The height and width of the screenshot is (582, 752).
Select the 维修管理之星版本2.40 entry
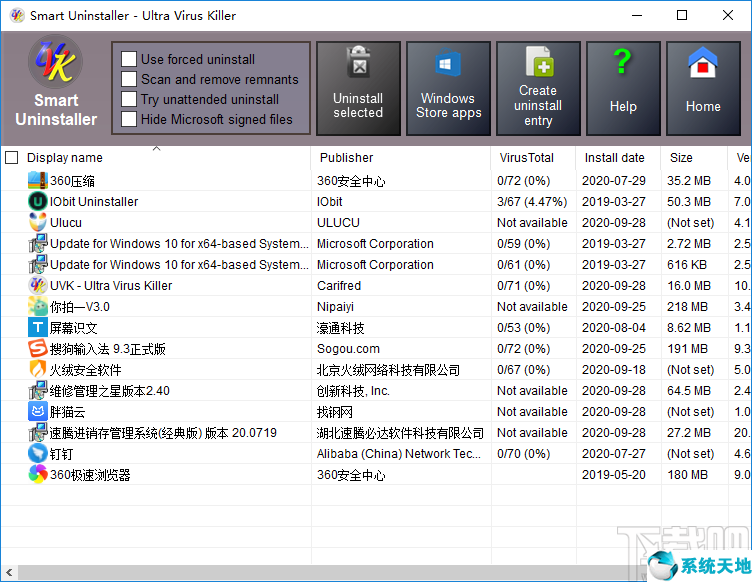pos(110,391)
